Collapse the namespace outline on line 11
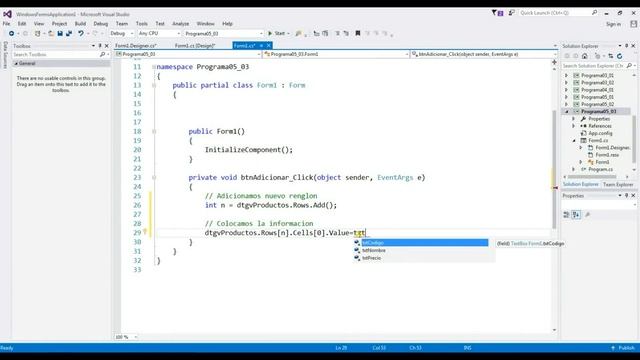The height and width of the screenshot is (360, 640). click(154, 67)
